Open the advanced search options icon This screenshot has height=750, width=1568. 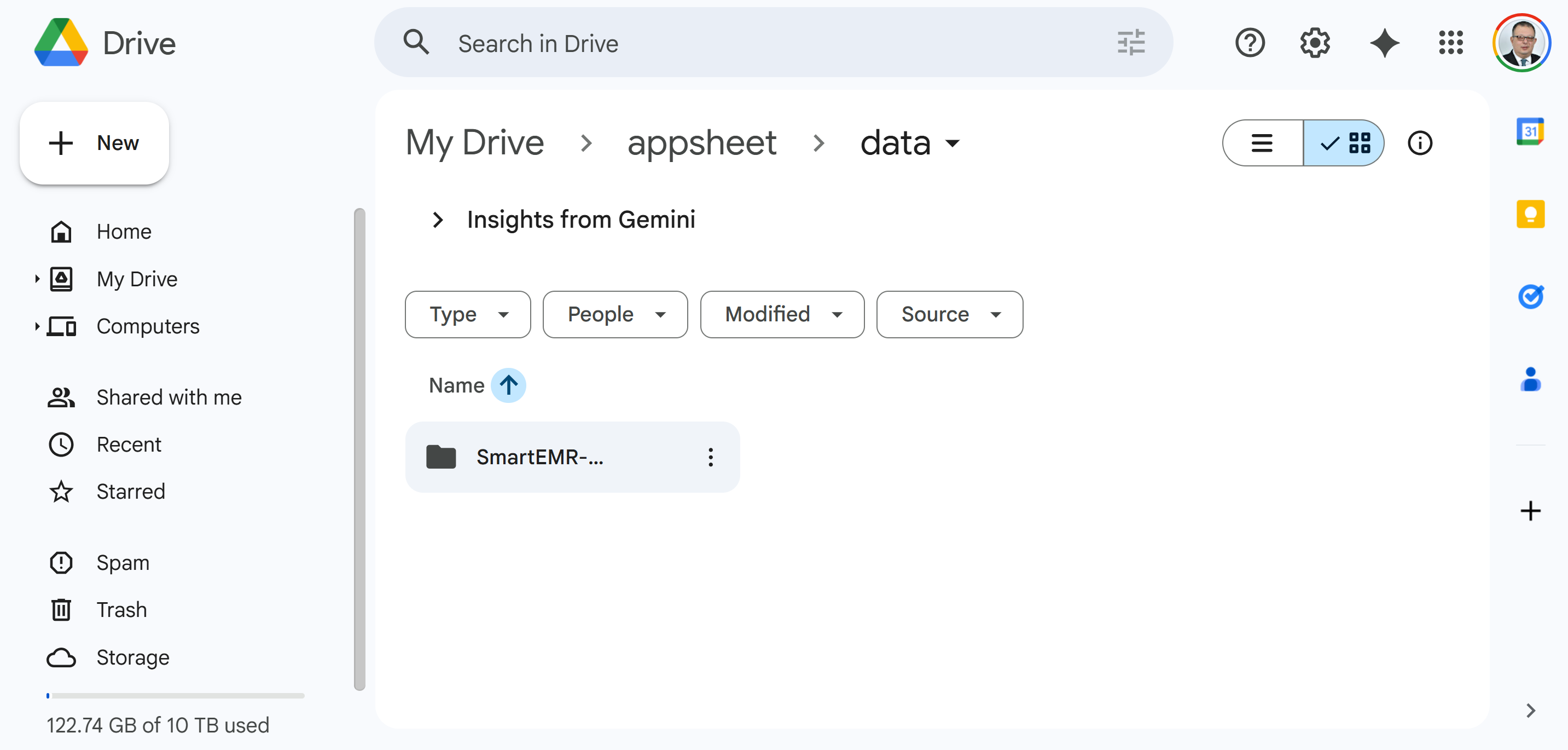tap(1130, 43)
